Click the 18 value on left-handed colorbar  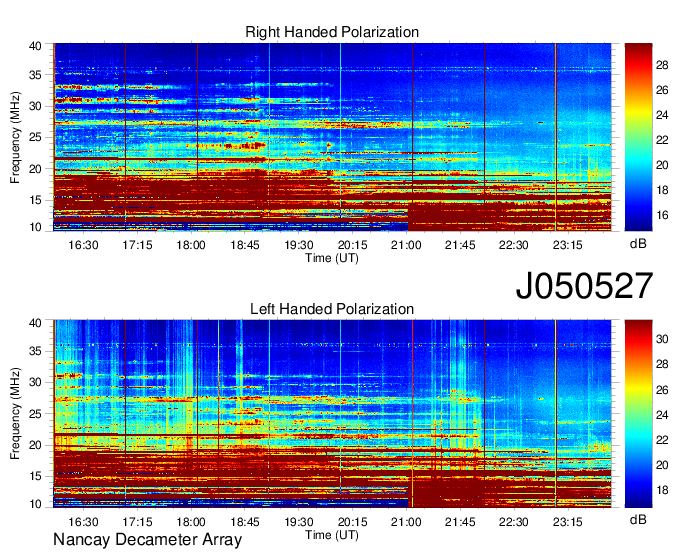(662, 490)
